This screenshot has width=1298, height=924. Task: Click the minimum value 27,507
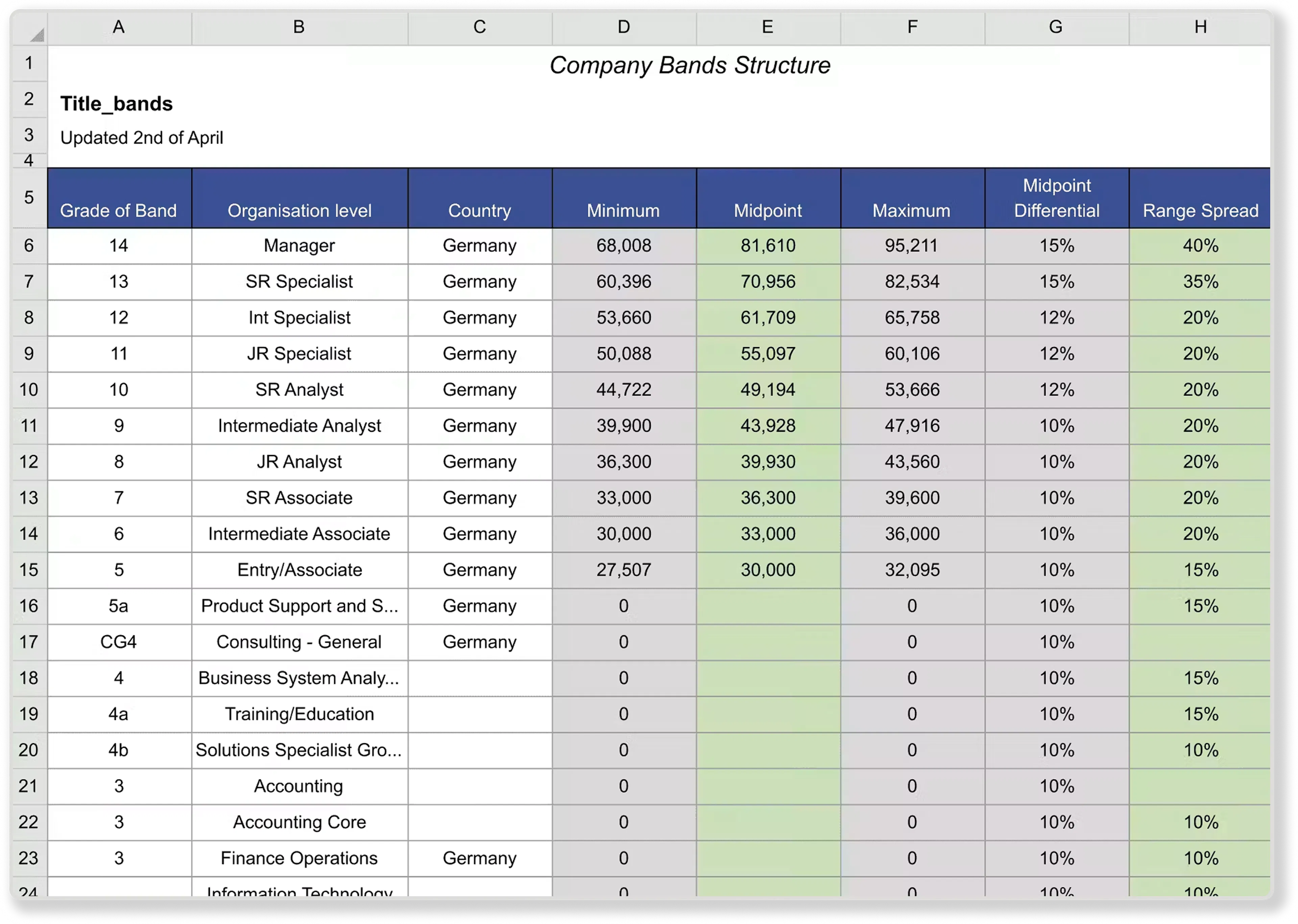click(624, 570)
